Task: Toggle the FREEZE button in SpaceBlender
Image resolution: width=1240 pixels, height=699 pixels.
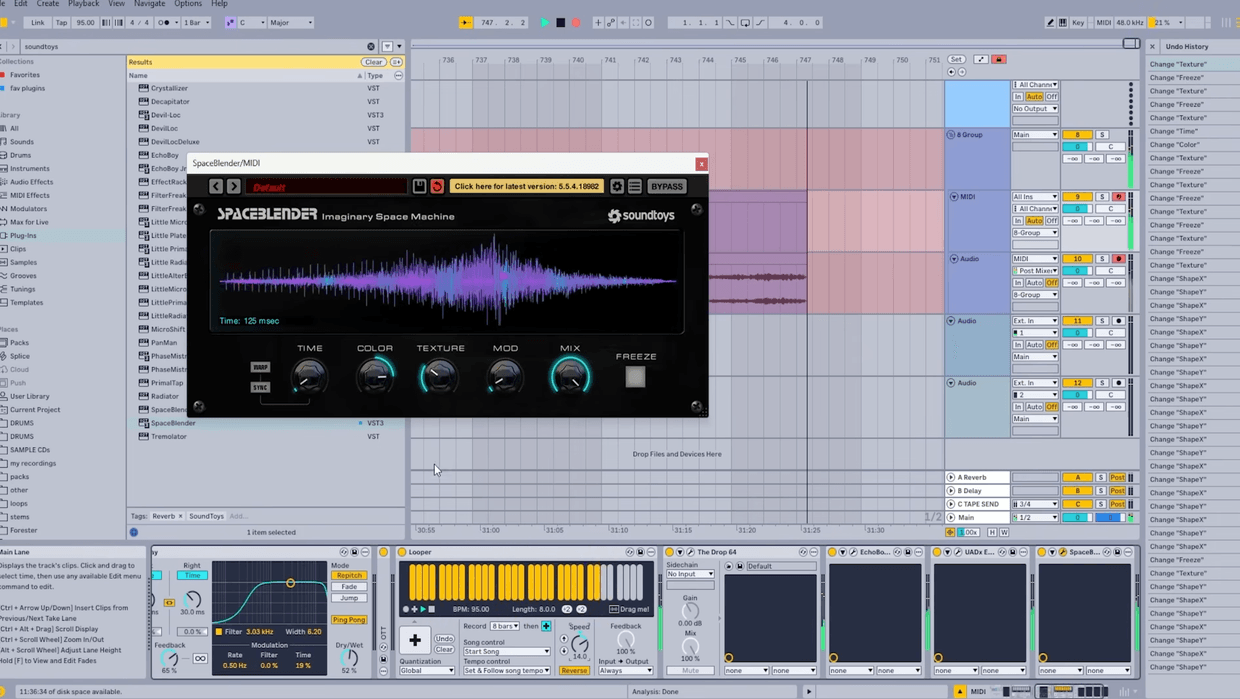Action: click(636, 377)
